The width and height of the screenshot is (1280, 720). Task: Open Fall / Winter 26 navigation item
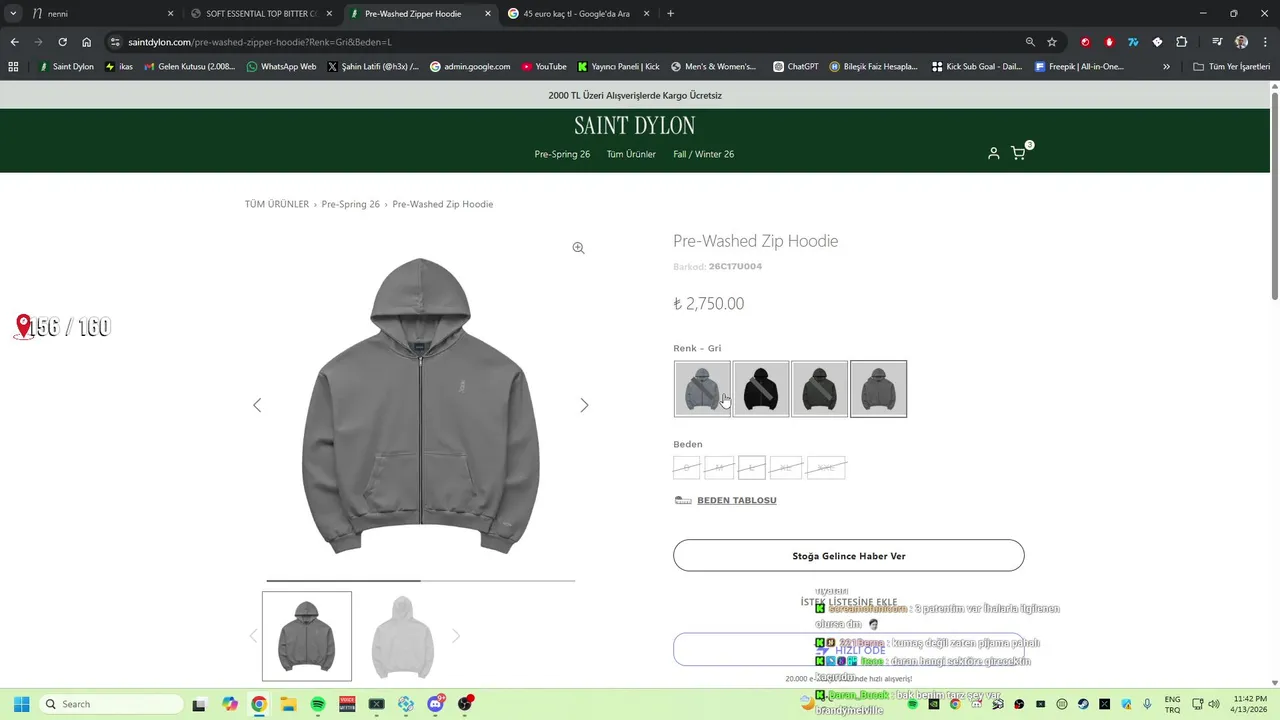[703, 154]
